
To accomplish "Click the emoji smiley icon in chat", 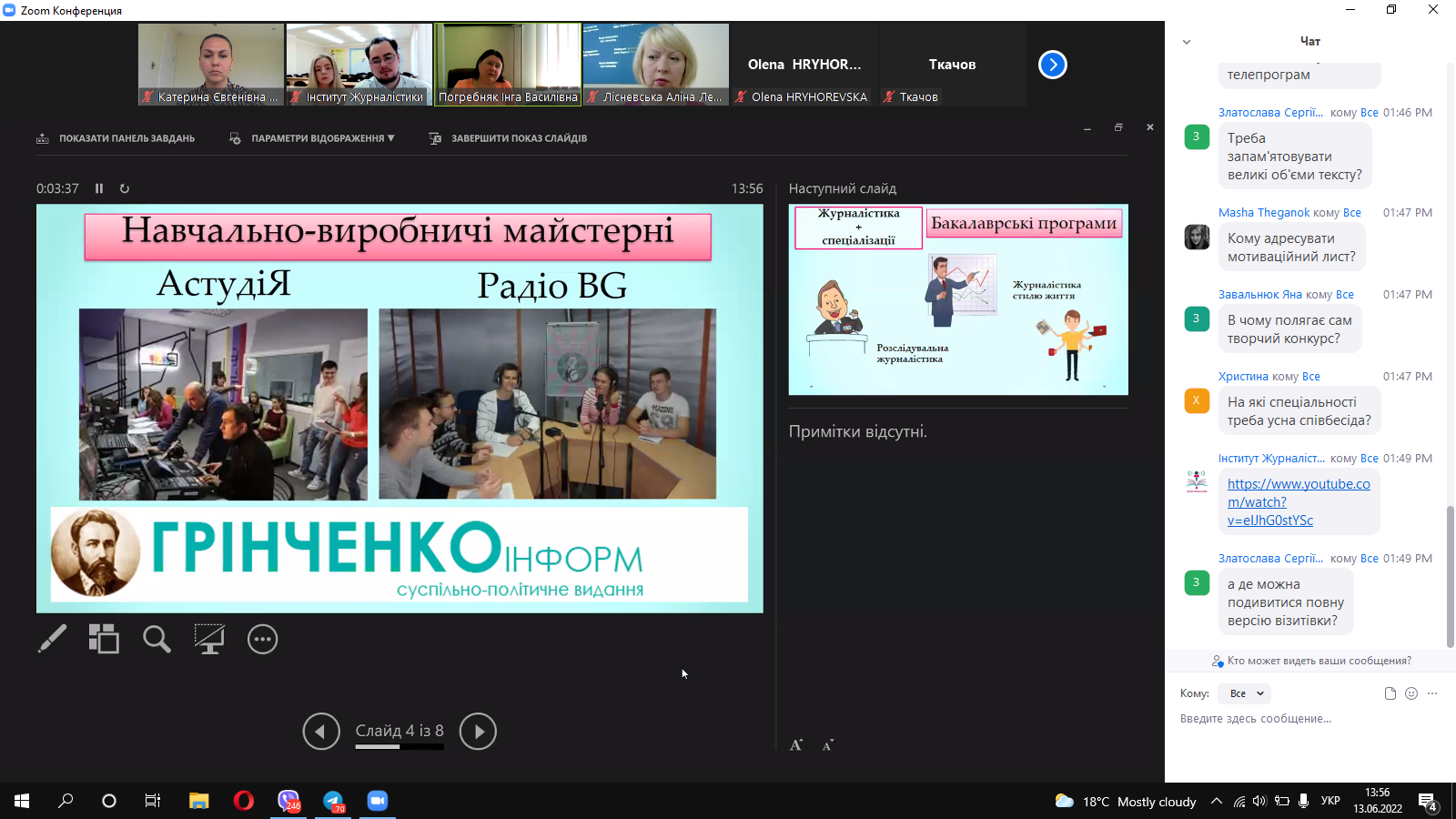I will point(1411,693).
